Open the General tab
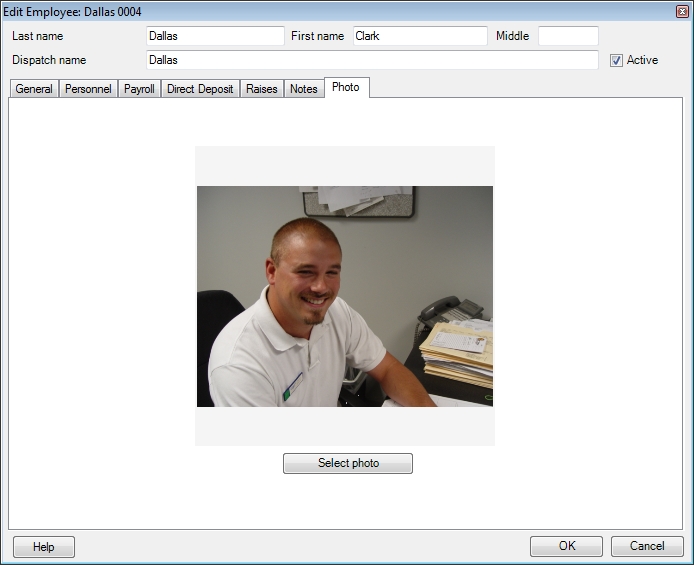Viewport: 694px width, 565px height. coord(34,89)
